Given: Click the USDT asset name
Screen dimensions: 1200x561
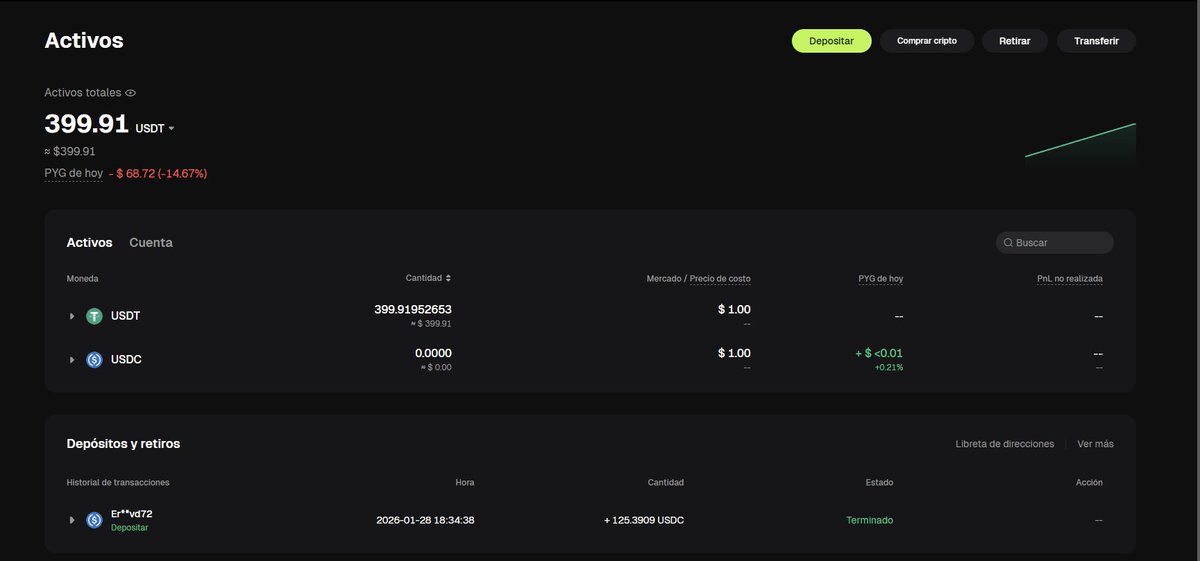Looking at the screenshot, I should (x=126, y=316).
